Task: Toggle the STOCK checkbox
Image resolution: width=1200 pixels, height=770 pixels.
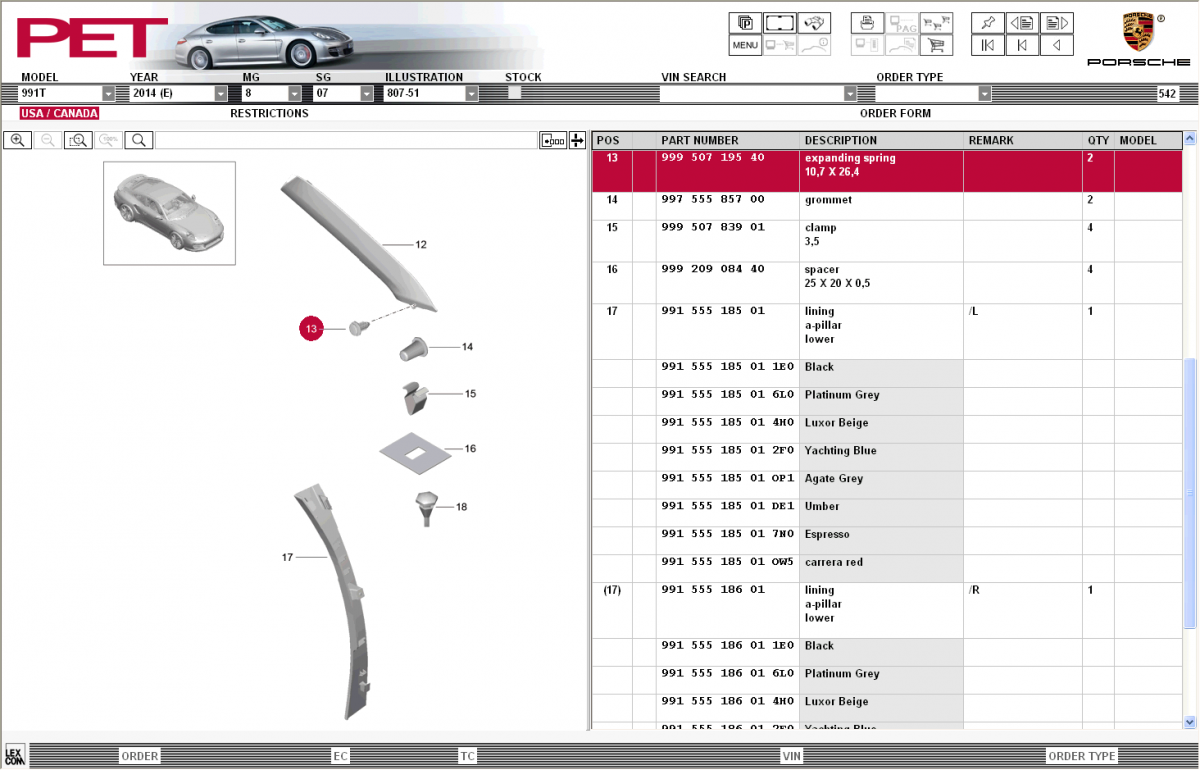Action: (514, 93)
